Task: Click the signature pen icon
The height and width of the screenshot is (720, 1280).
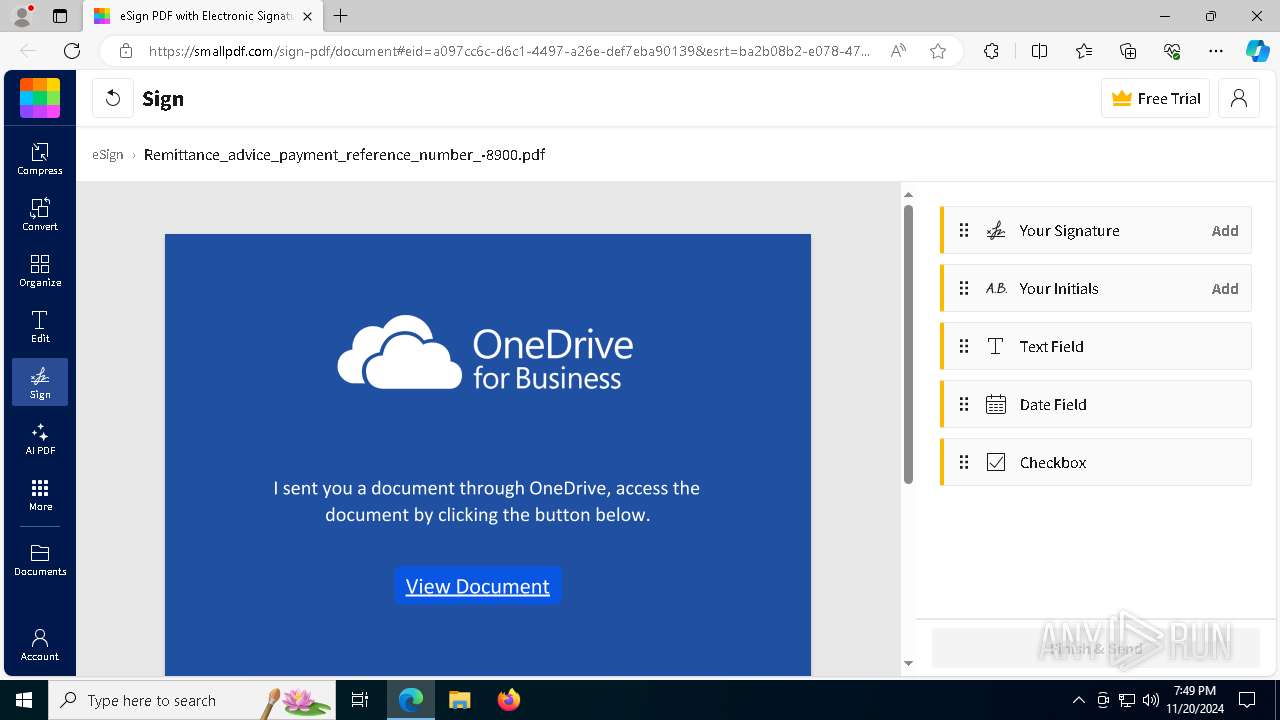Action: [x=996, y=231]
